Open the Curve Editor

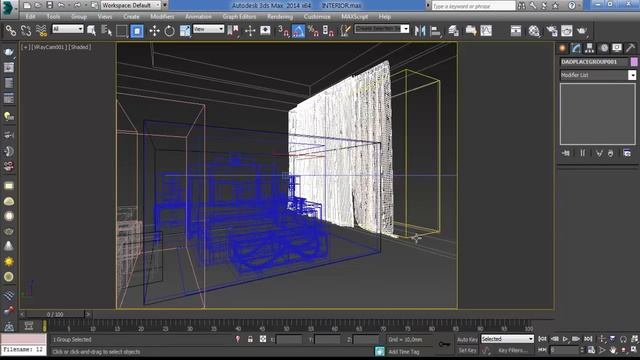click(486, 31)
